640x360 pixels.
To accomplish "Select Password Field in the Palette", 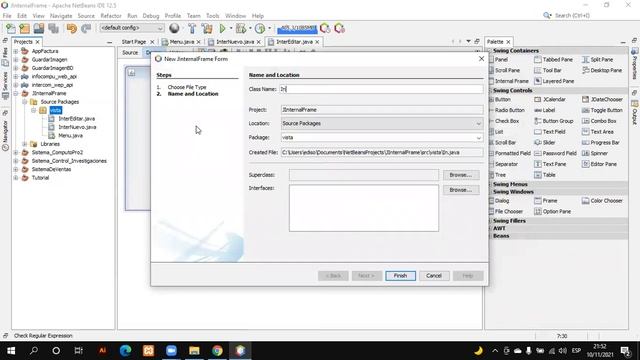I will (555, 153).
